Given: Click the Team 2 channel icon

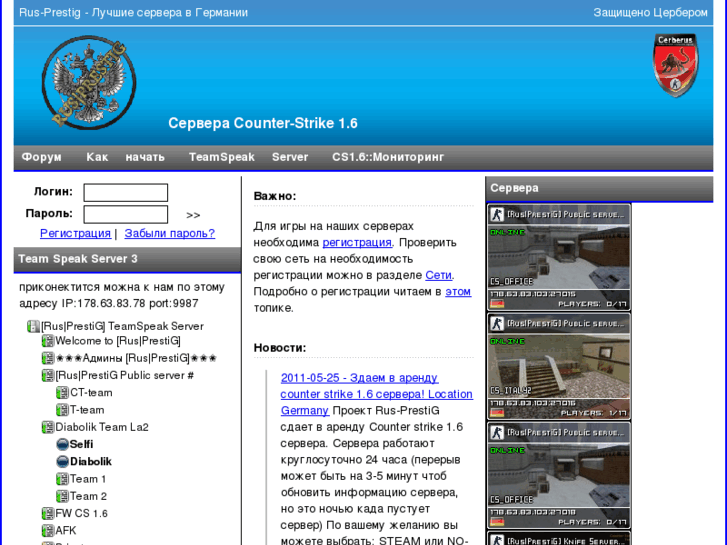Looking at the screenshot, I should coord(62,496).
